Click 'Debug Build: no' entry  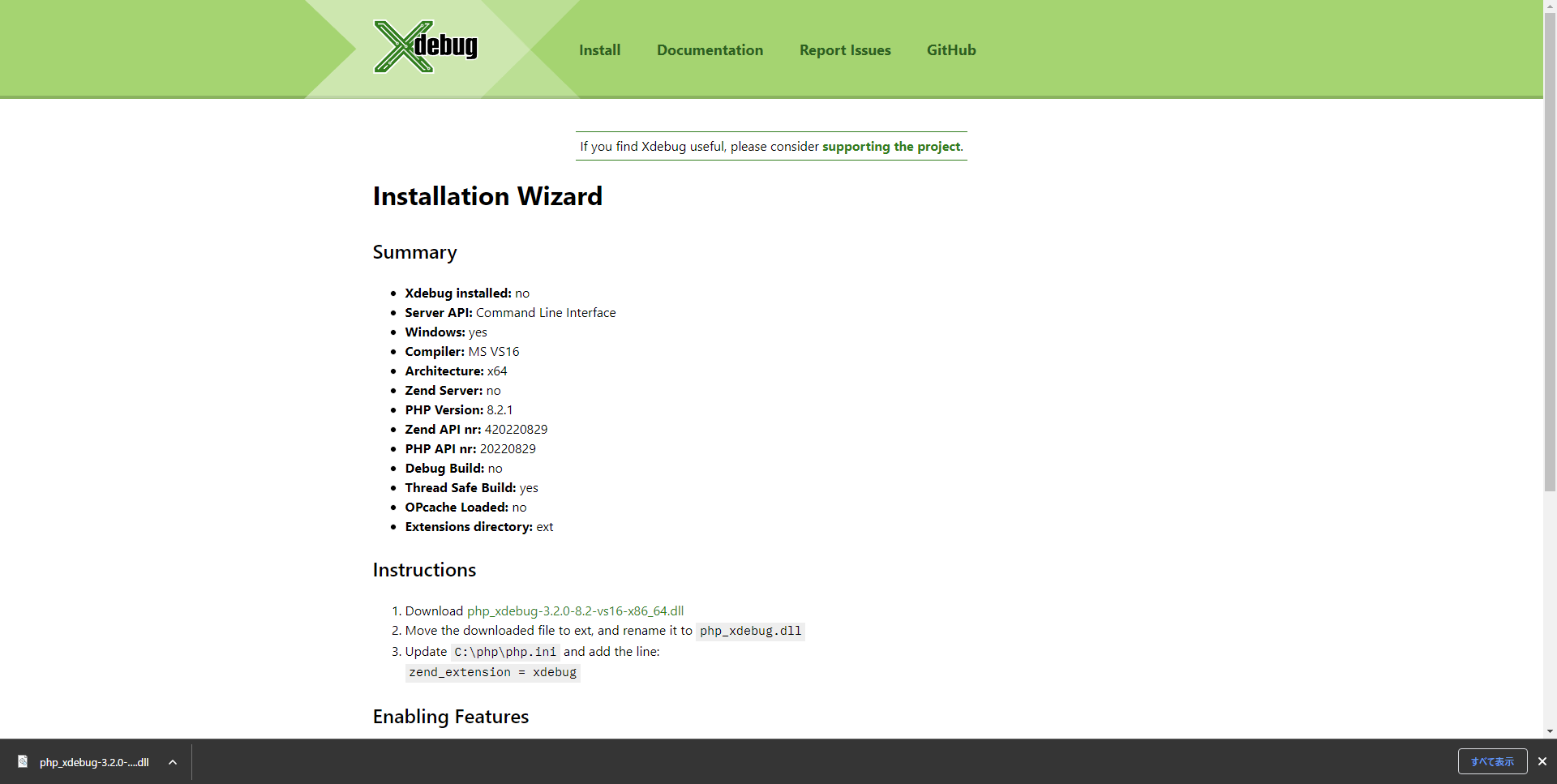[453, 469]
